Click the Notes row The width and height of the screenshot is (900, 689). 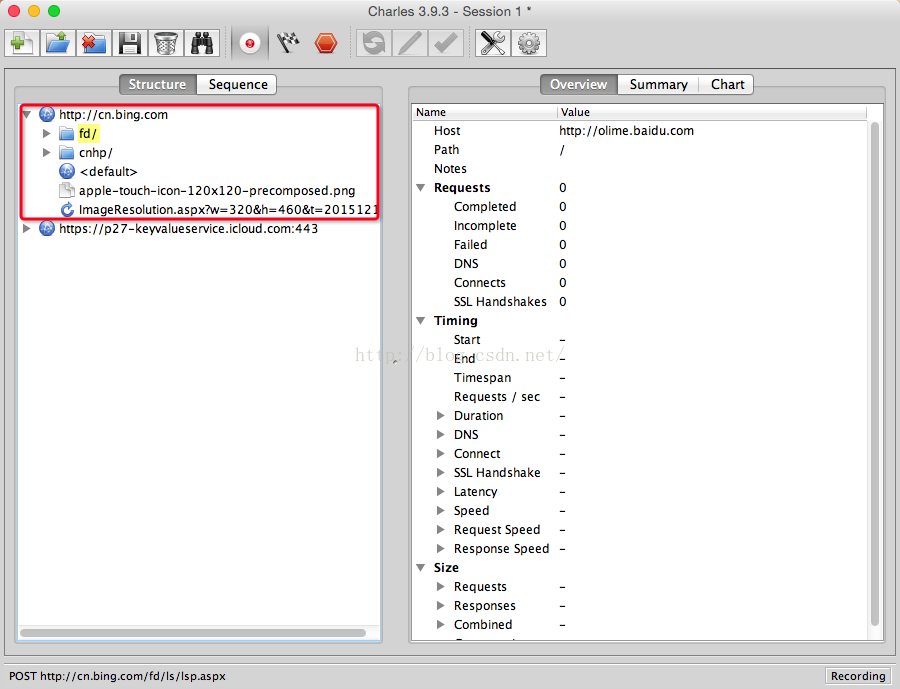pyautogui.click(x=639, y=169)
